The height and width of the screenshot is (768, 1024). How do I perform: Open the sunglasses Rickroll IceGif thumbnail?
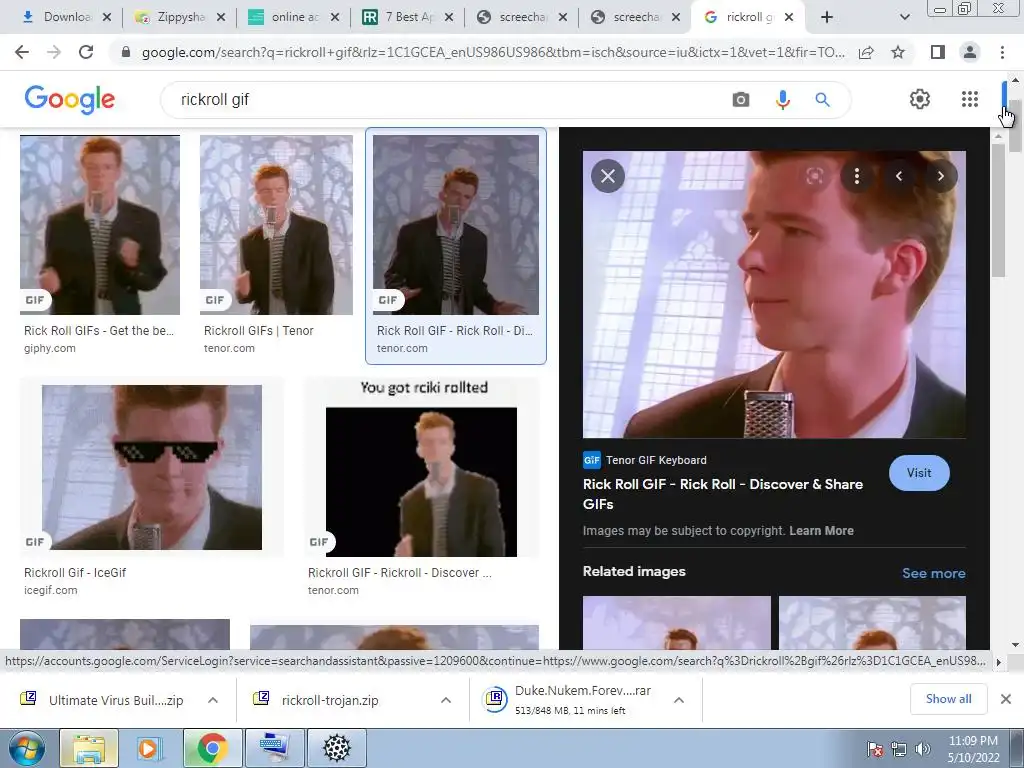tap(152, 468)
